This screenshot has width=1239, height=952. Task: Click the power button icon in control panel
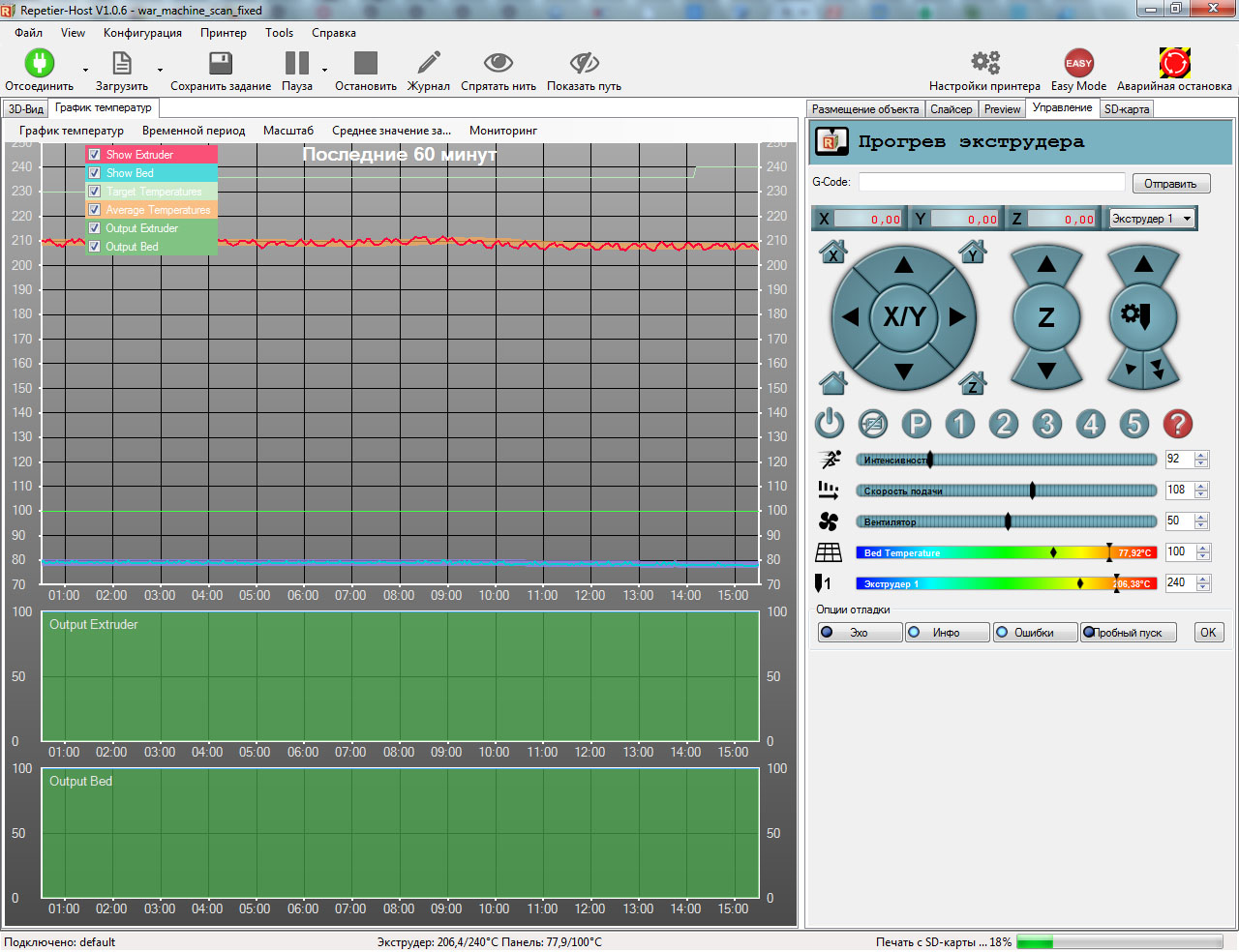pyautogui.click(x=830, y=424)
